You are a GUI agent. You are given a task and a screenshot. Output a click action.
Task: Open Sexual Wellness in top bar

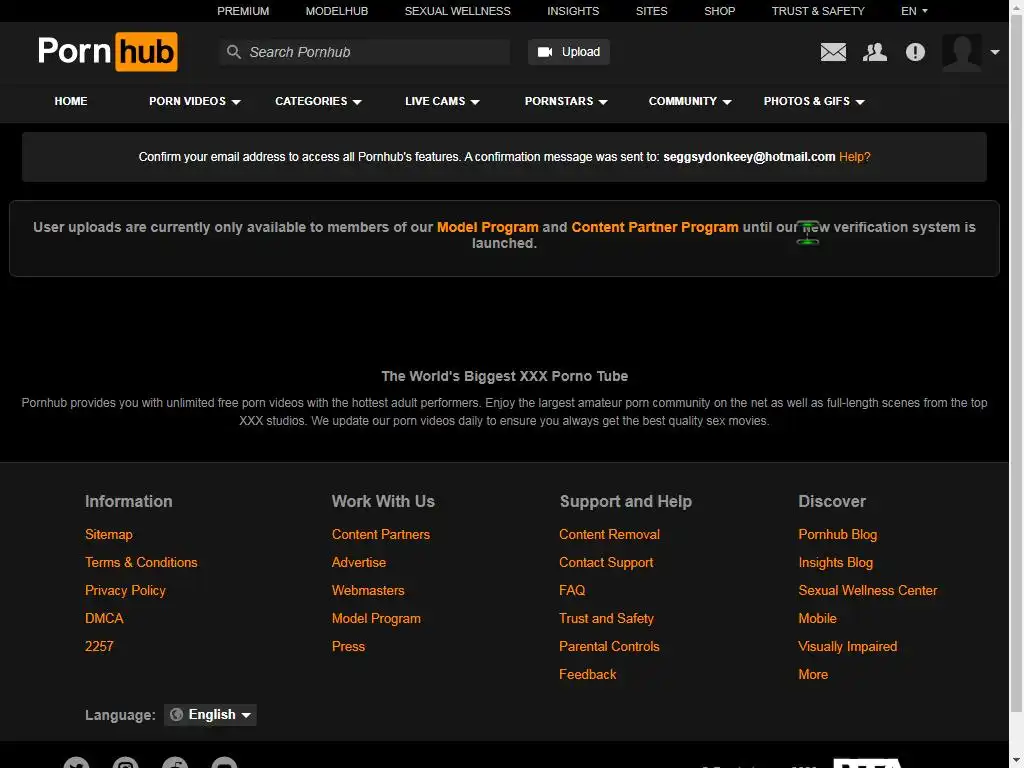458,11
